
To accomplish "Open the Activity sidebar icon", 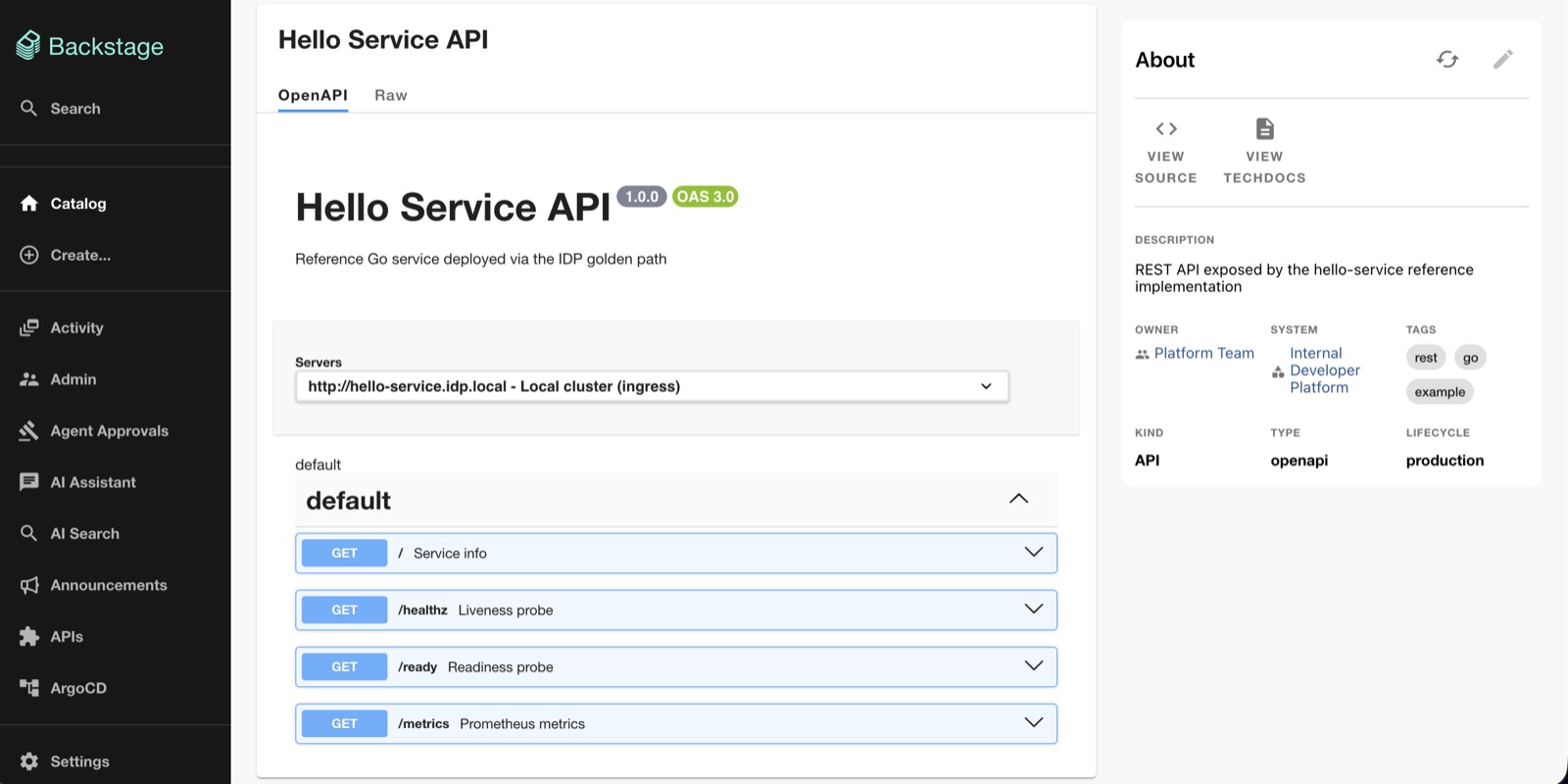I will [29, 328].
